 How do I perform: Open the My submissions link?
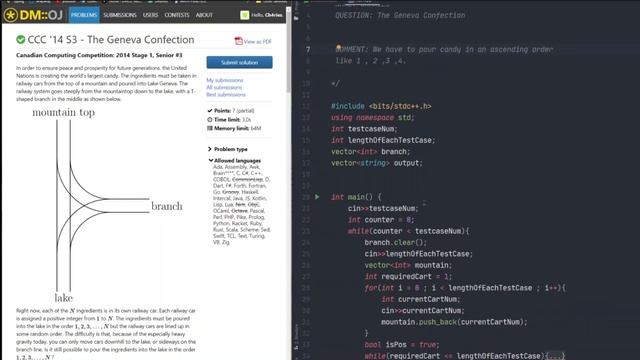[224, 80]
